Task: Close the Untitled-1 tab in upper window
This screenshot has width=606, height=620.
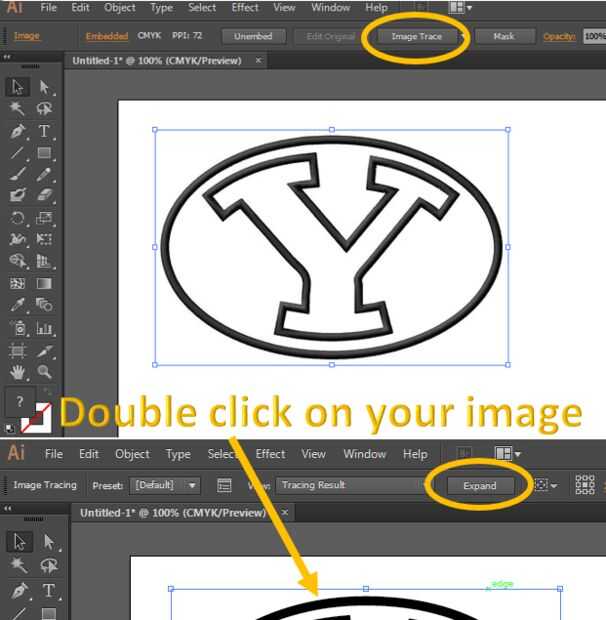Action: (258, 60)
